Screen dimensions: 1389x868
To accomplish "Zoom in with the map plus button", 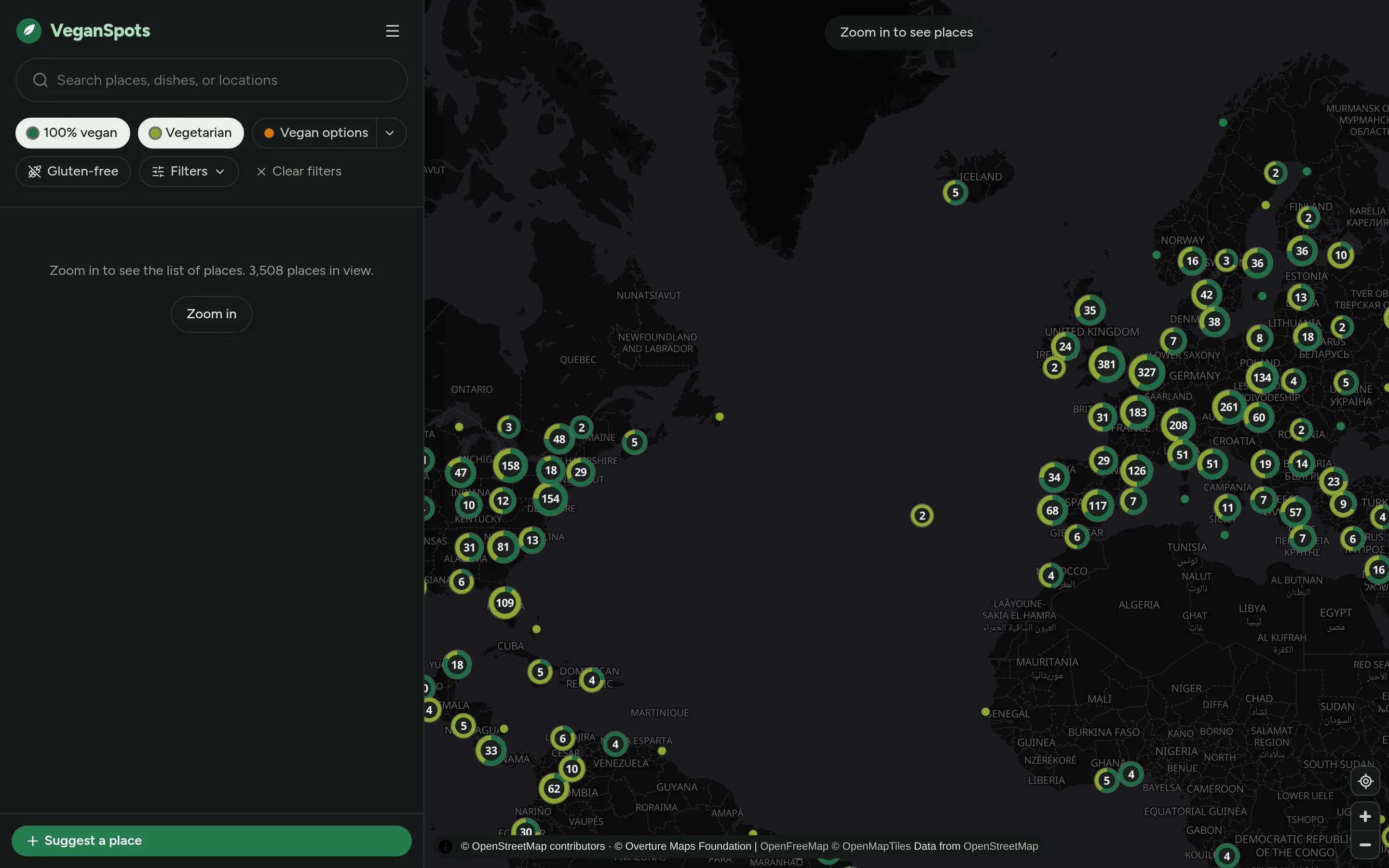I will [1365, 816].
